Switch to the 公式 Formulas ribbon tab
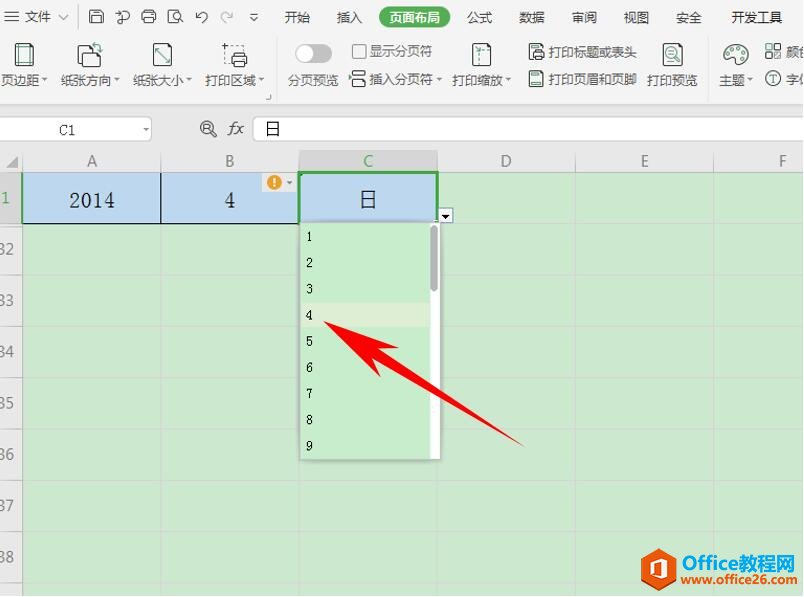This screenshot has height=597, width=804. [479, 16]
